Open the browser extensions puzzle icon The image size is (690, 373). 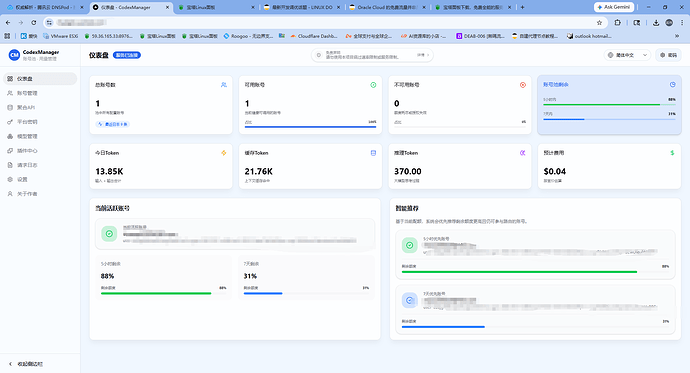[617, 22]
